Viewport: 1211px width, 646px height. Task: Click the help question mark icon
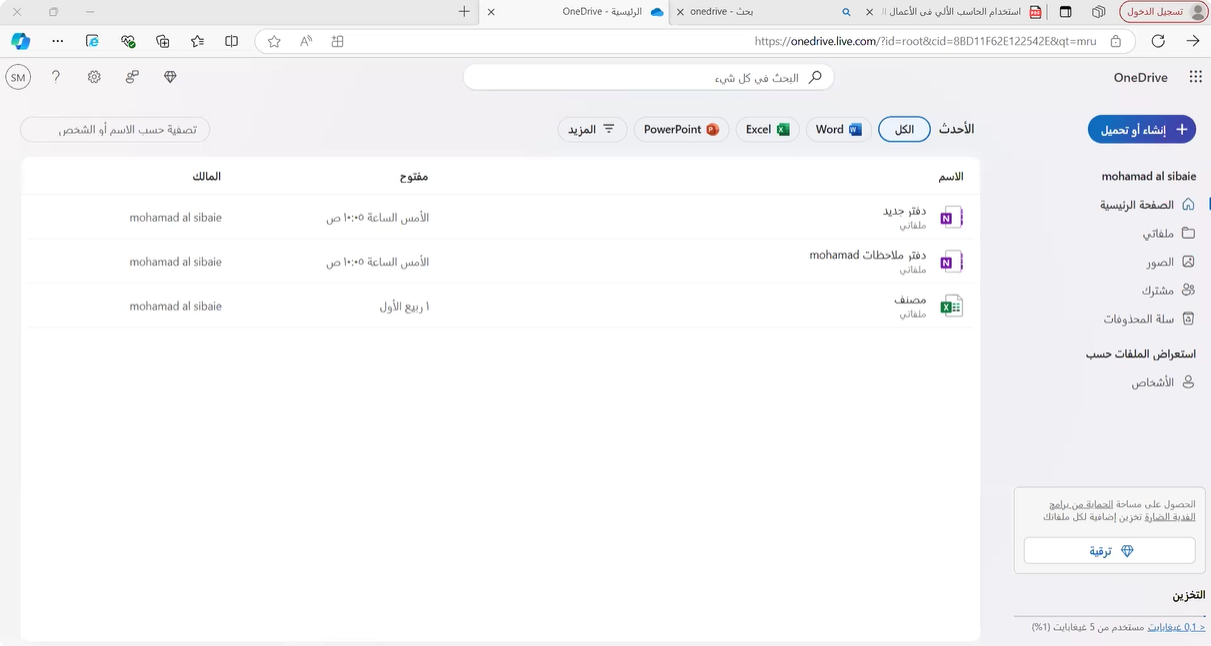click(x=56, y=77)
